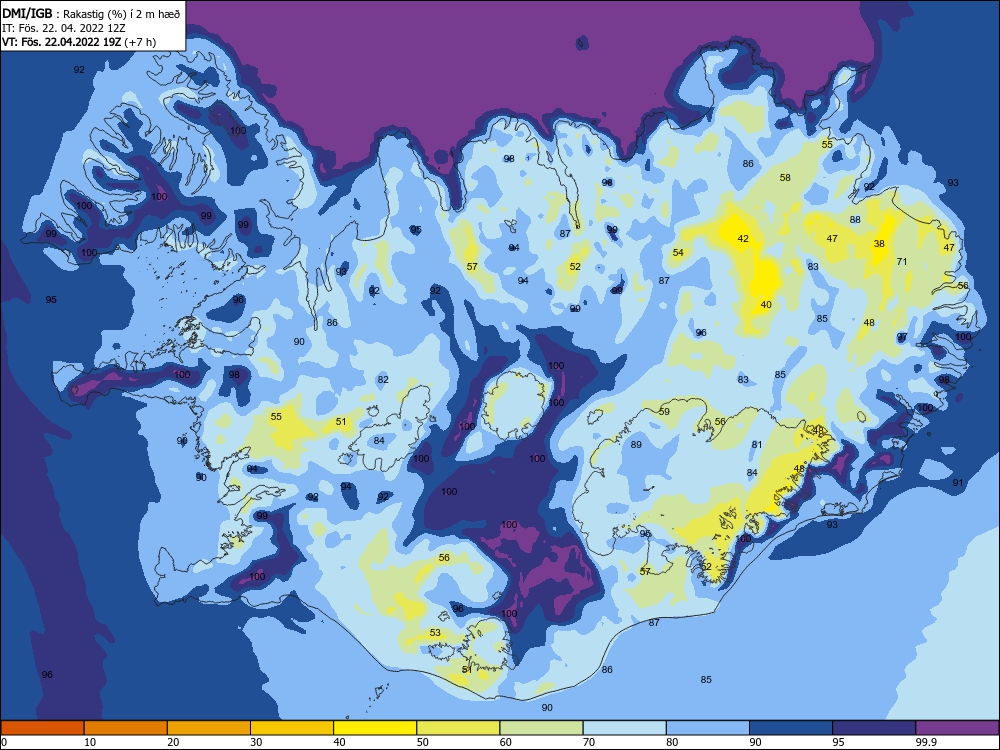Screen dimensions: 1000x750
Task: Select the map value '71' in the east
Action: tap(902, 261)
